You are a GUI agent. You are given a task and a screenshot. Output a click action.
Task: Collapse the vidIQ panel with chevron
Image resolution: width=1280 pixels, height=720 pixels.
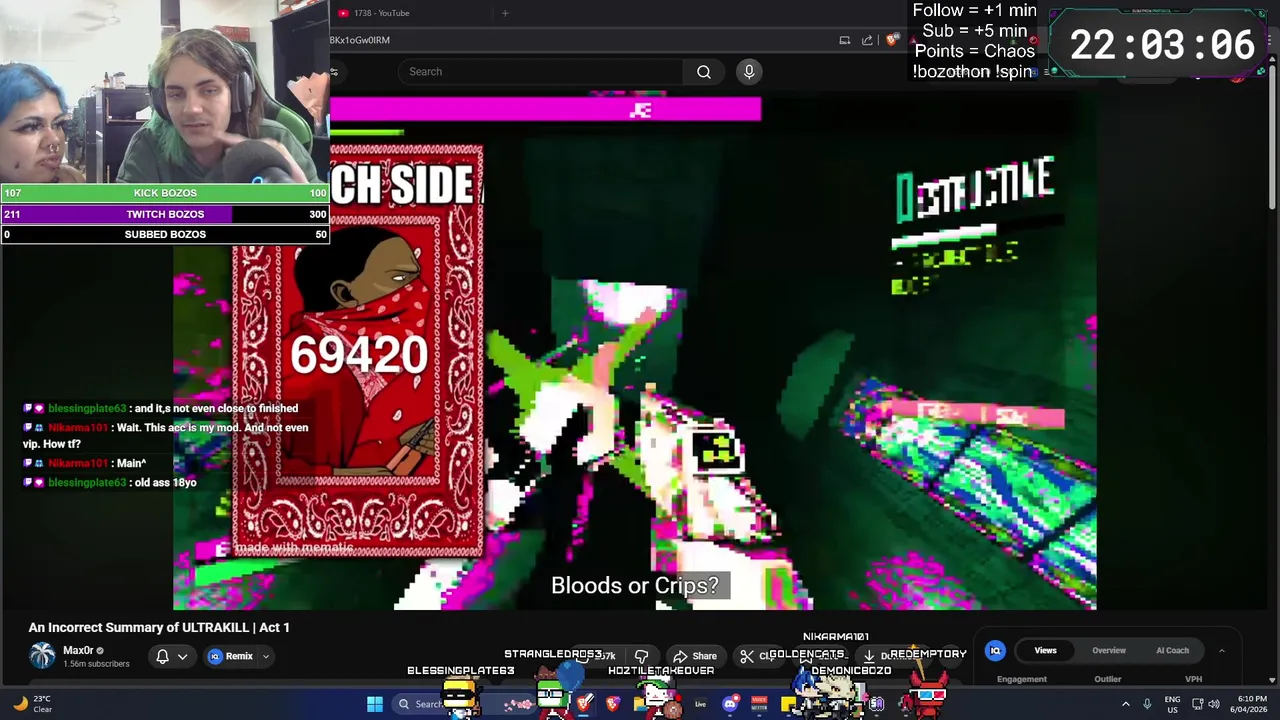coord(1221,651)
